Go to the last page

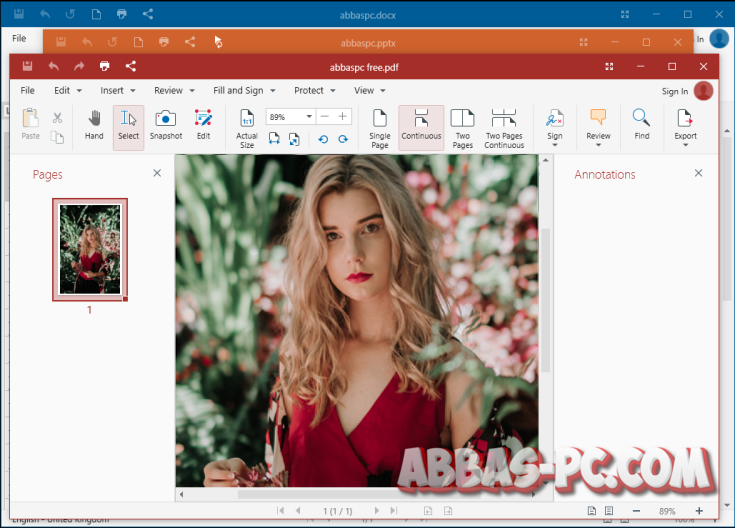(x=394, y=511)
